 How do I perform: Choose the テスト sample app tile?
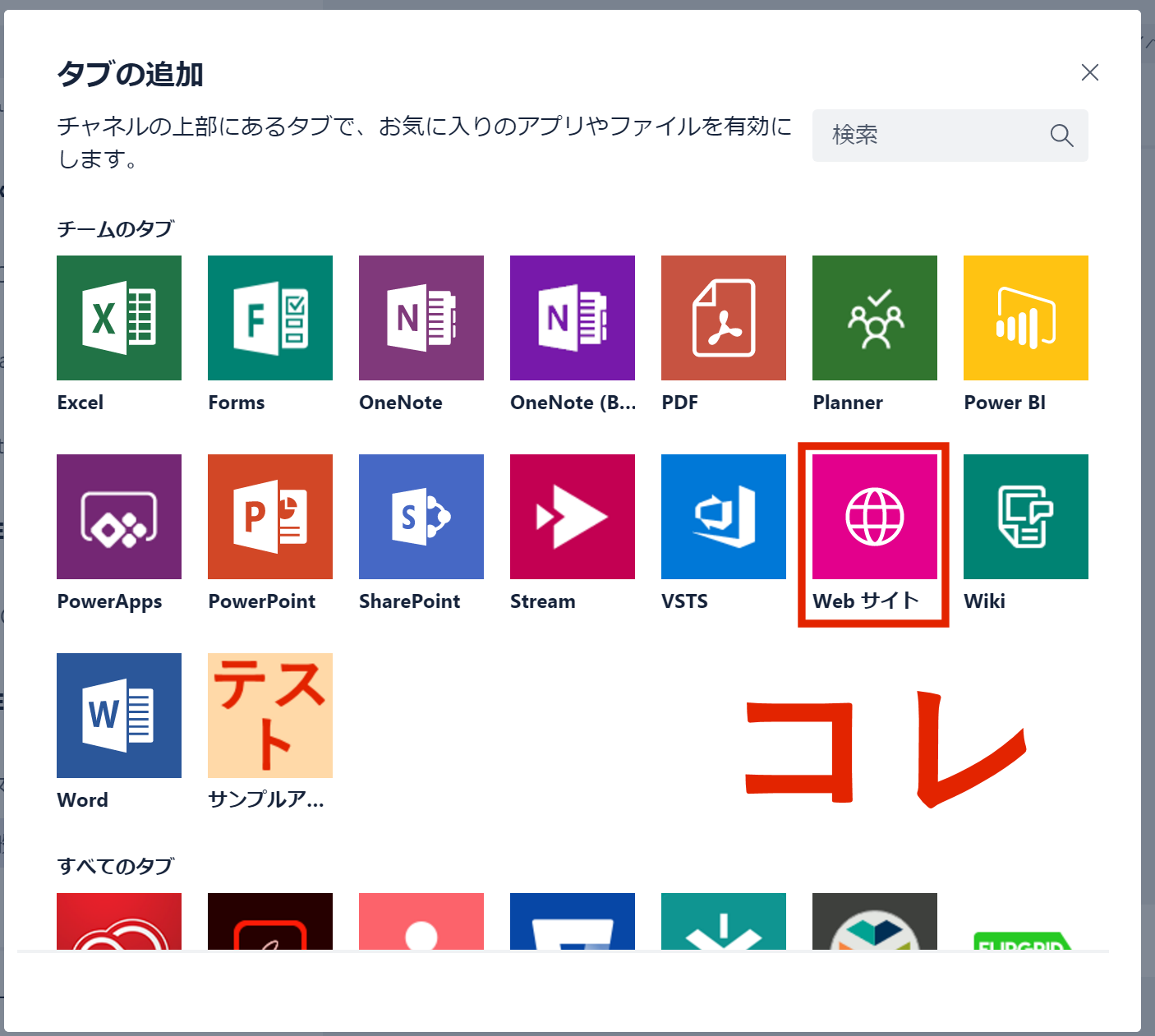pyautogui.click(x=270, y=716)
